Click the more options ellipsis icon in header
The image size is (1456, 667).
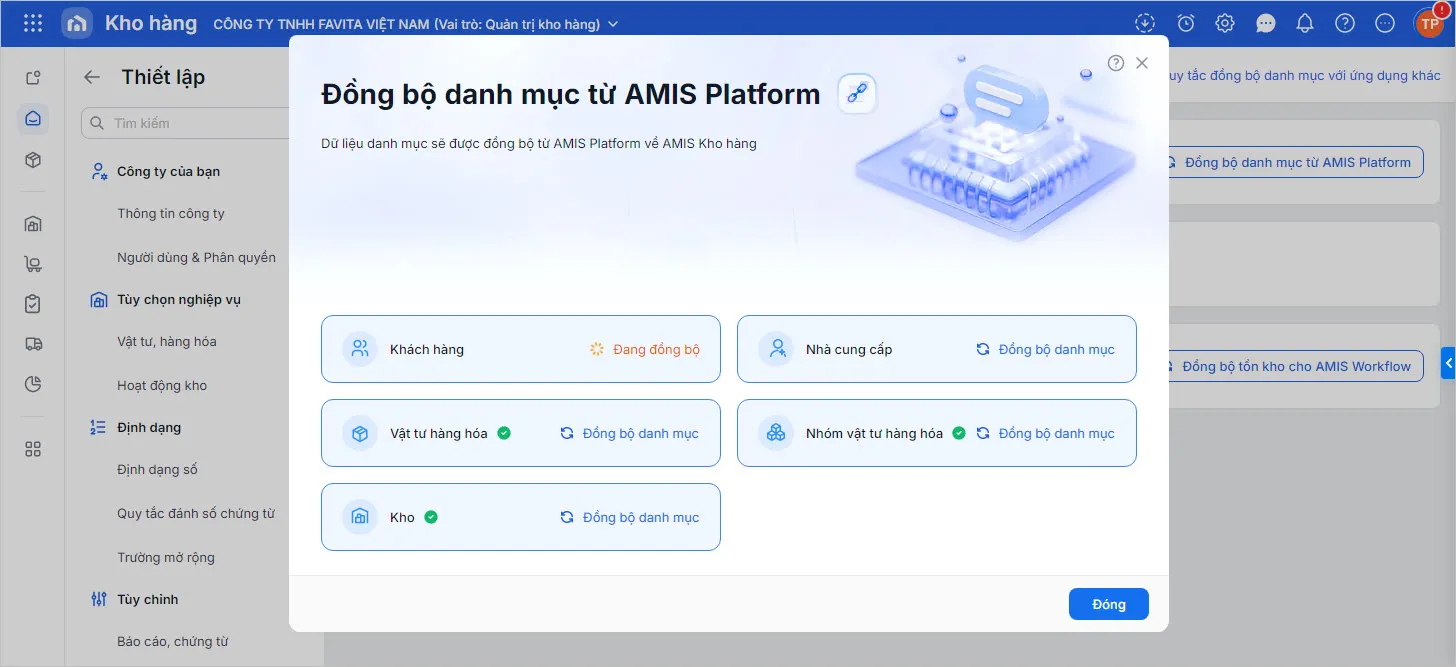click(1385, 23)
